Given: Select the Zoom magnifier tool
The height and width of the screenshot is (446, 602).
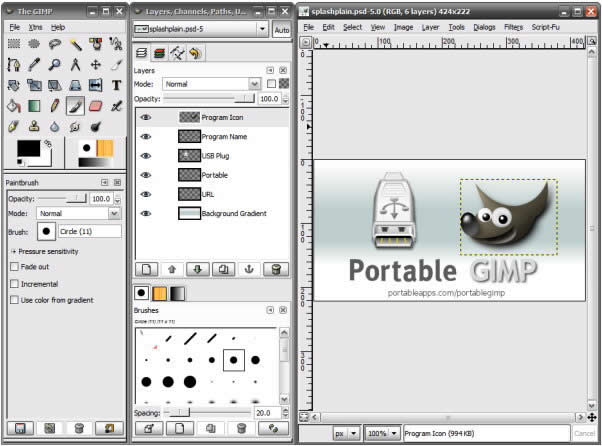Looking at the screenshot, I should [55, 64].
